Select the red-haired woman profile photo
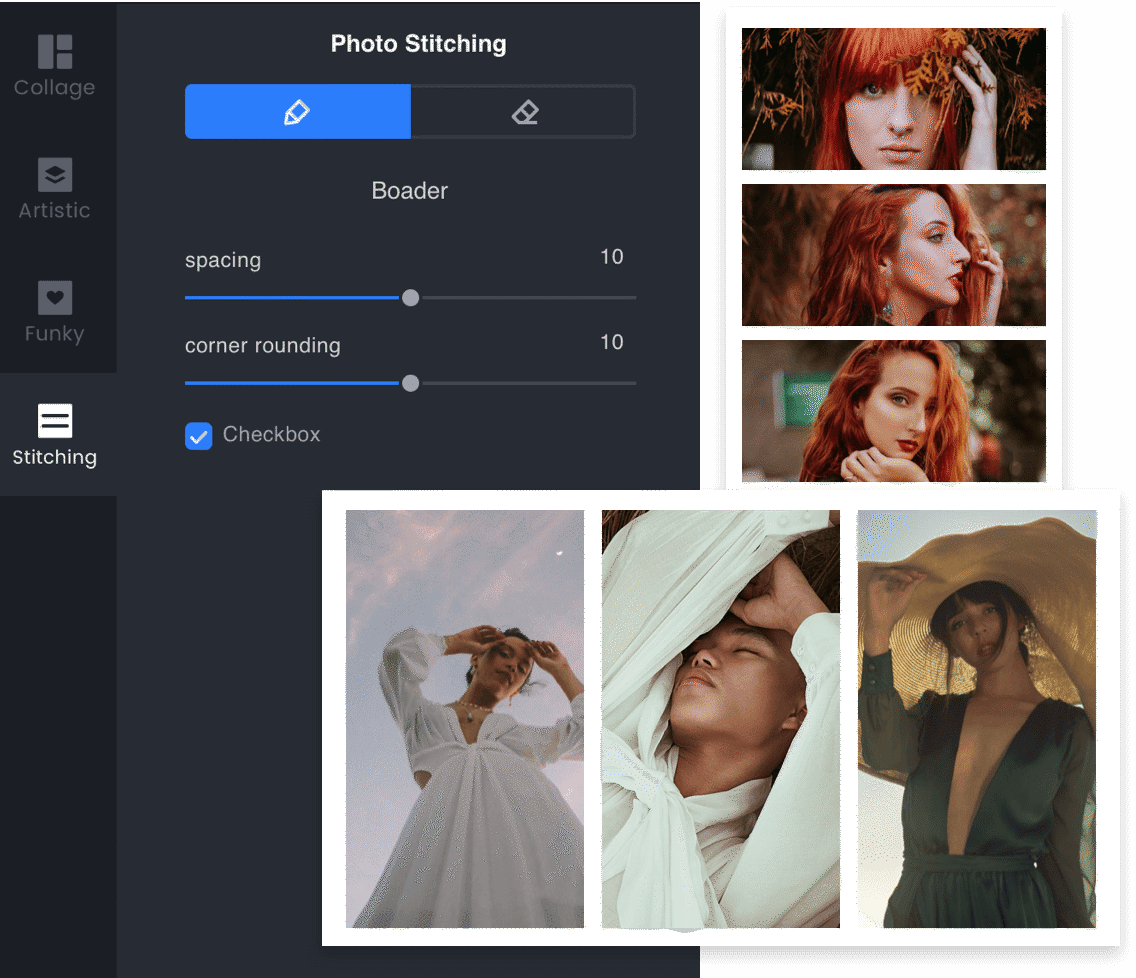 [893, 255]
